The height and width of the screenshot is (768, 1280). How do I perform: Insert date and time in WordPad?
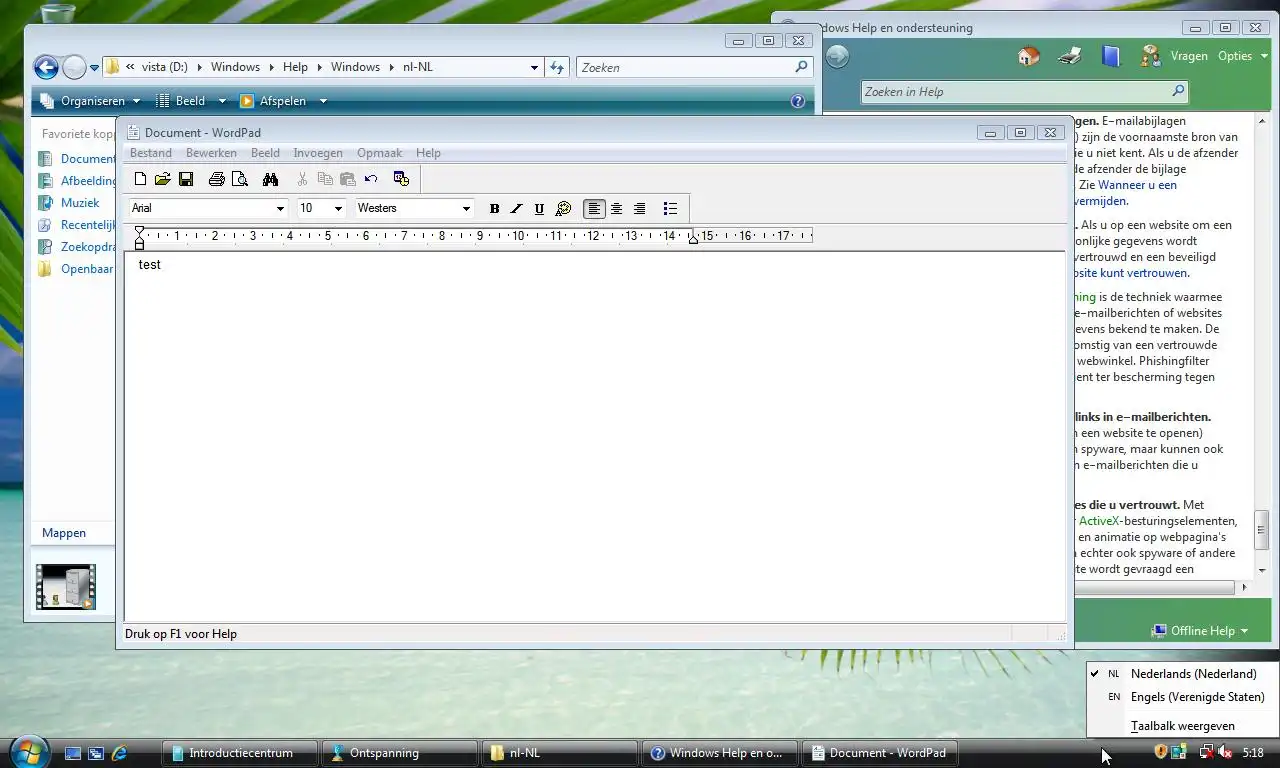pyautogui.click(x=401, y=179)
